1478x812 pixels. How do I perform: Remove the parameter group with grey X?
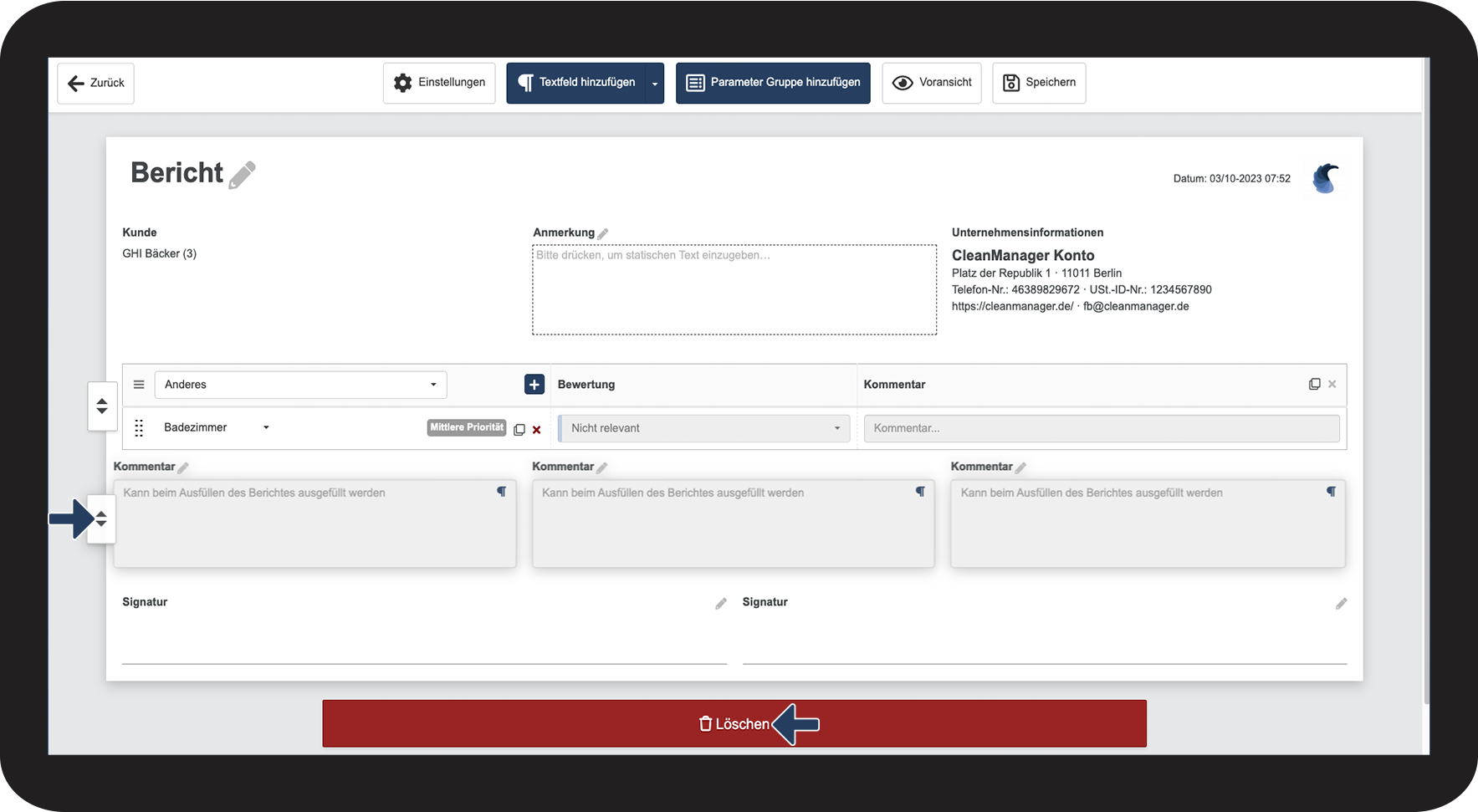(1332, 384)
